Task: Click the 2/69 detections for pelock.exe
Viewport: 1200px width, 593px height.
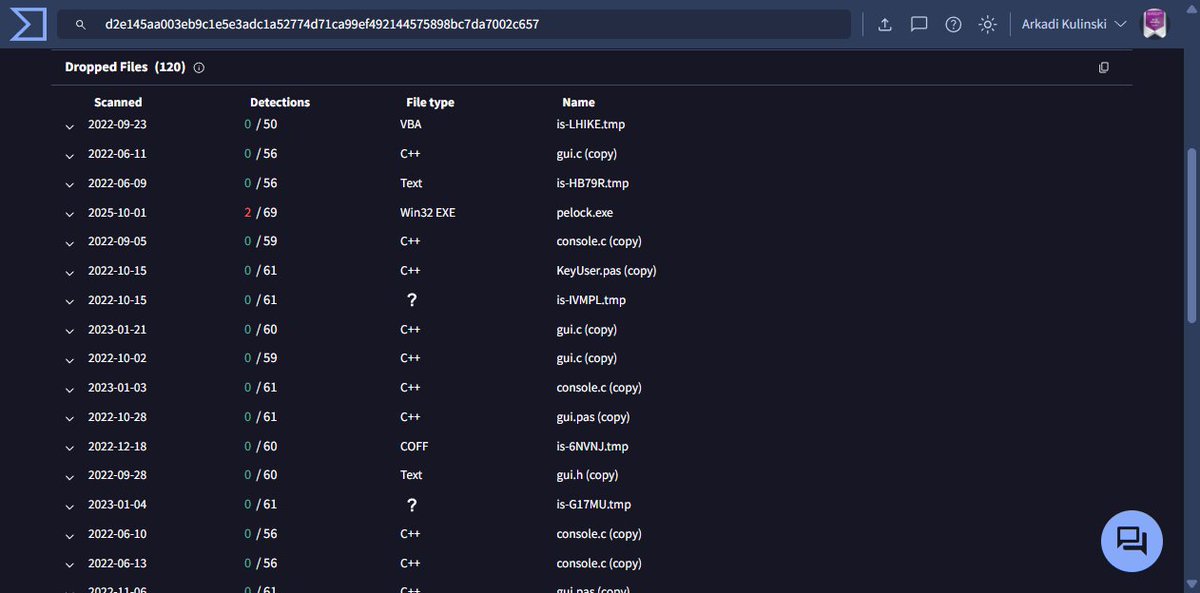Action: [259, 212]
